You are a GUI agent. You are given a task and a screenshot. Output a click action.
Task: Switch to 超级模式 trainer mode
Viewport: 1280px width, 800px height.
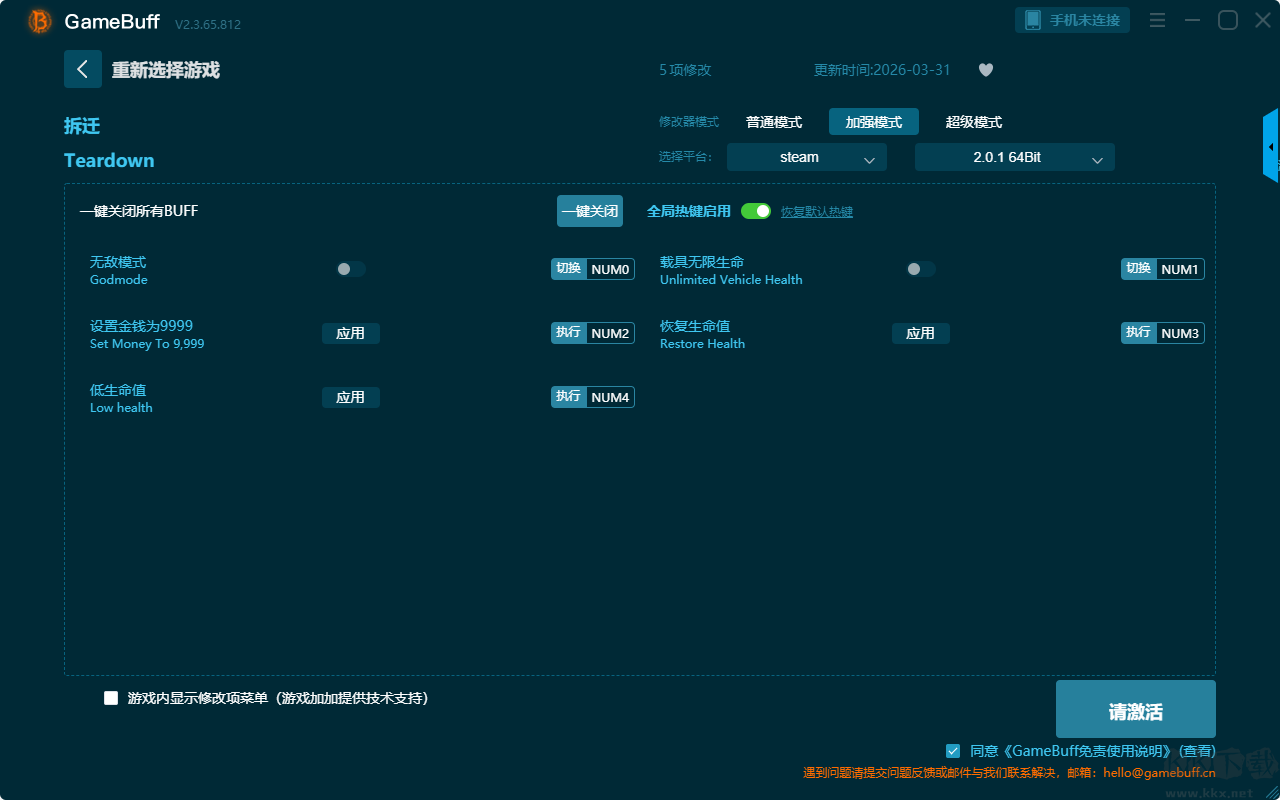974,122
